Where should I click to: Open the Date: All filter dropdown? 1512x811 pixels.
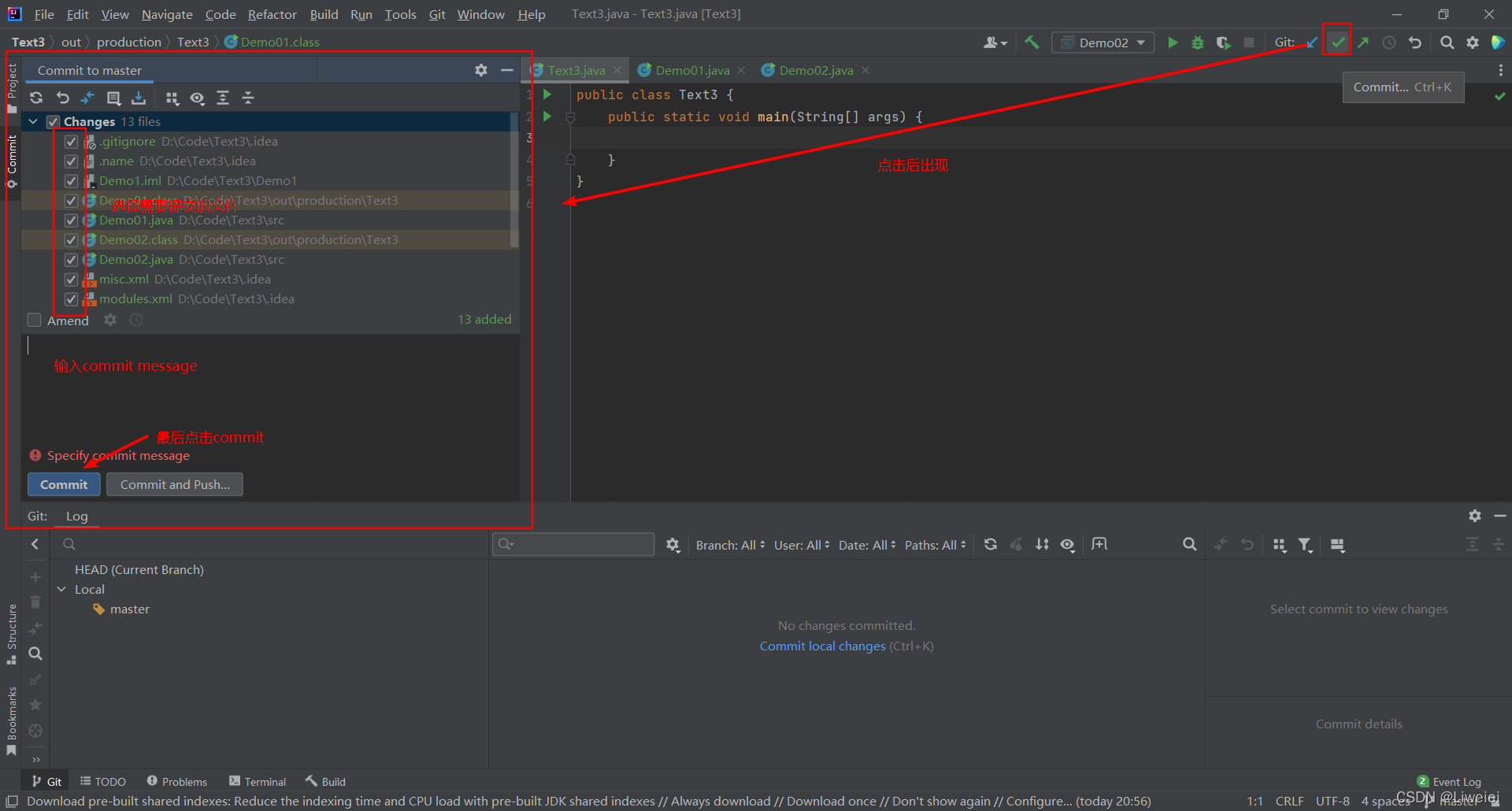tap(867, 545)
